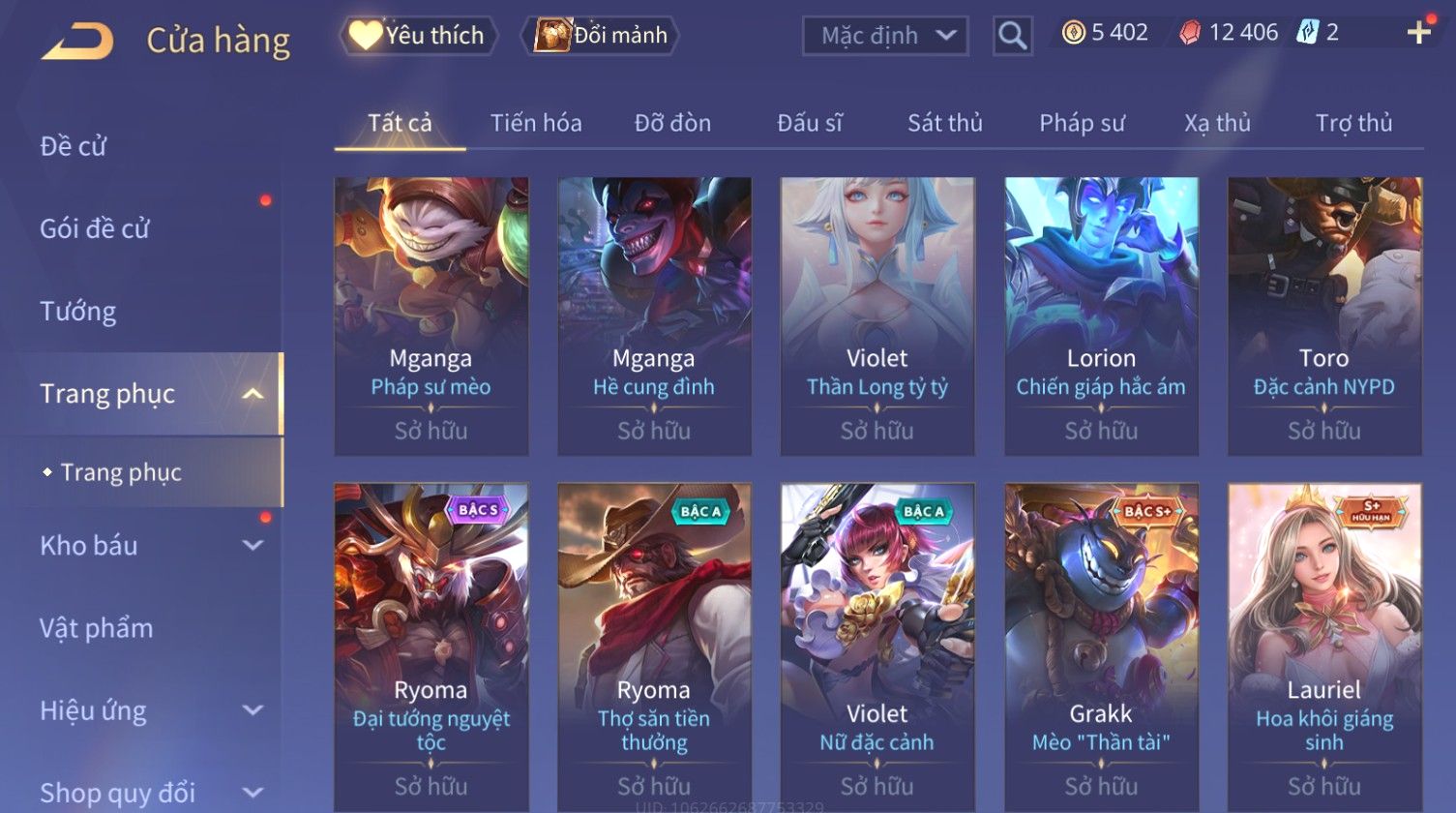Open the search magnifier icon
This screenshot has height=813, width=1456.
tap(1013, 36)
